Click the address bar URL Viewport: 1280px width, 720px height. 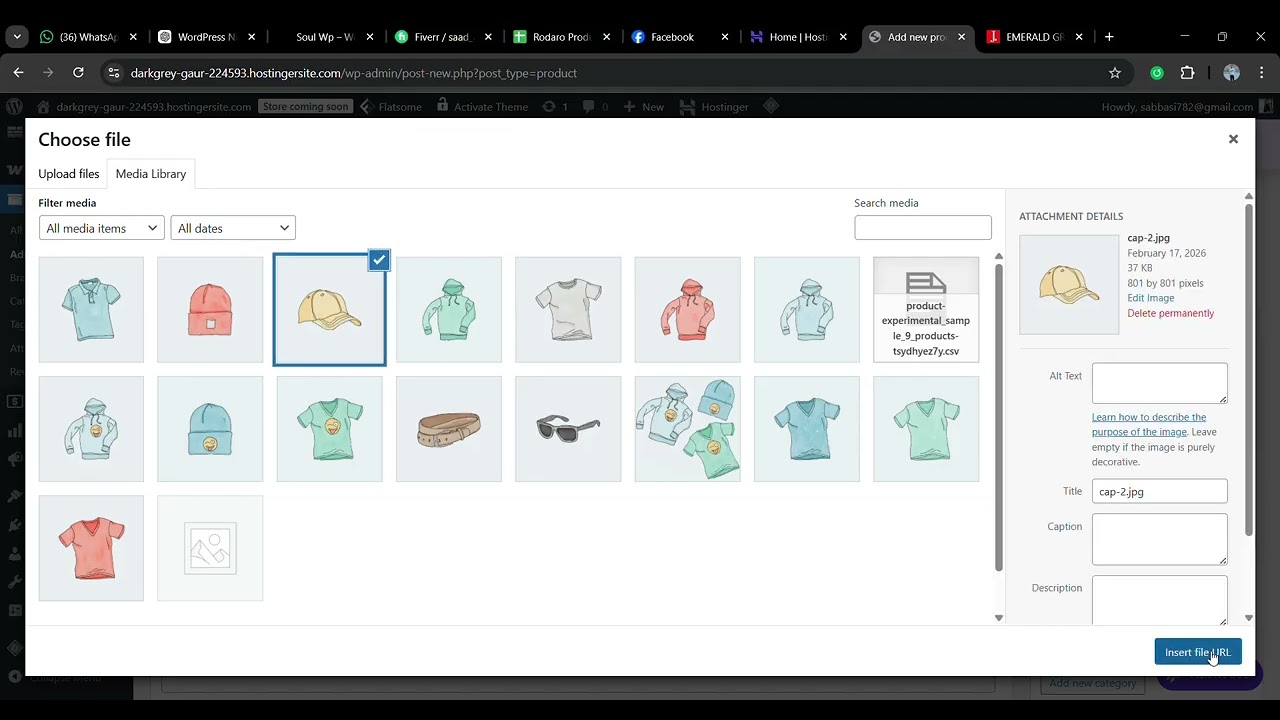(353, 73)
